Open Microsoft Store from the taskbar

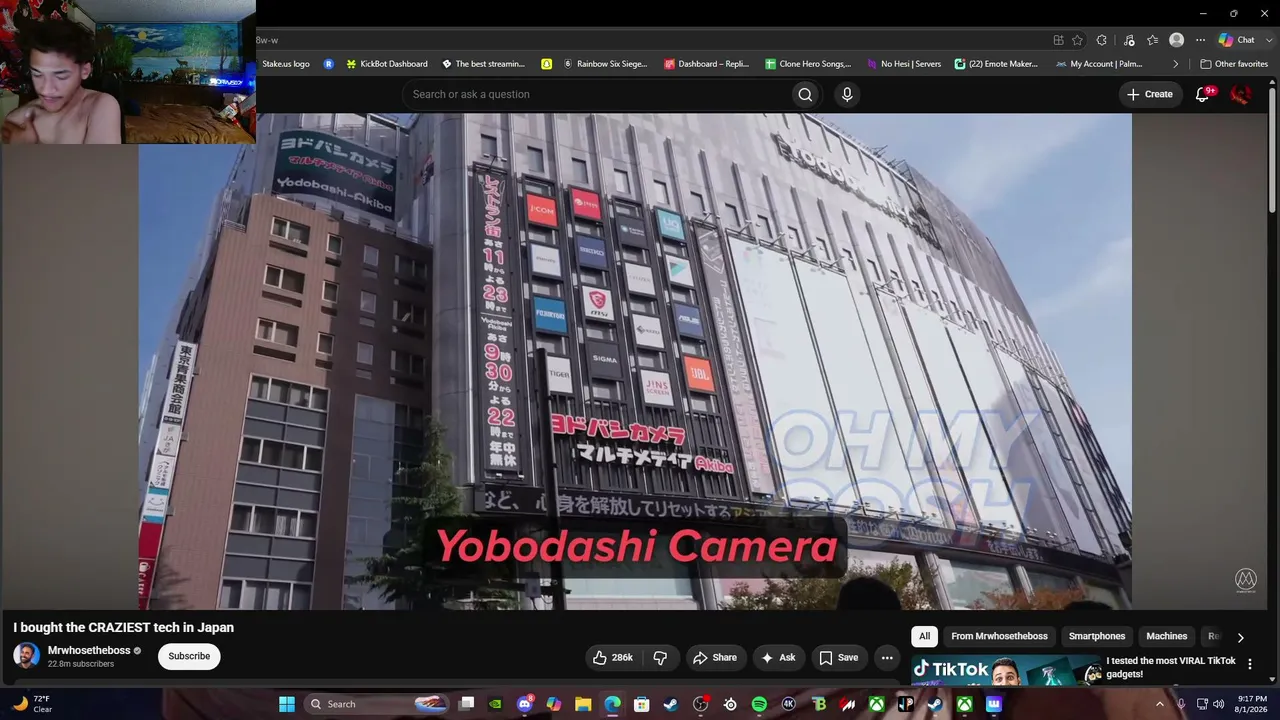point(642,704)
